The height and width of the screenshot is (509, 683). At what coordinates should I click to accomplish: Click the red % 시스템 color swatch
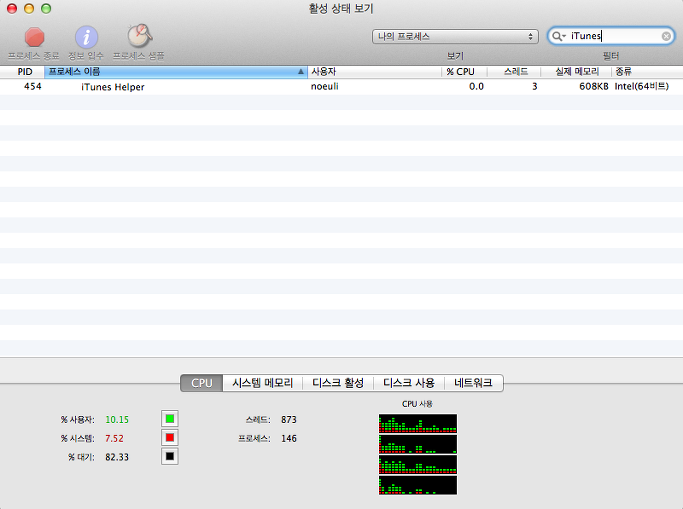tap(170, 438)
